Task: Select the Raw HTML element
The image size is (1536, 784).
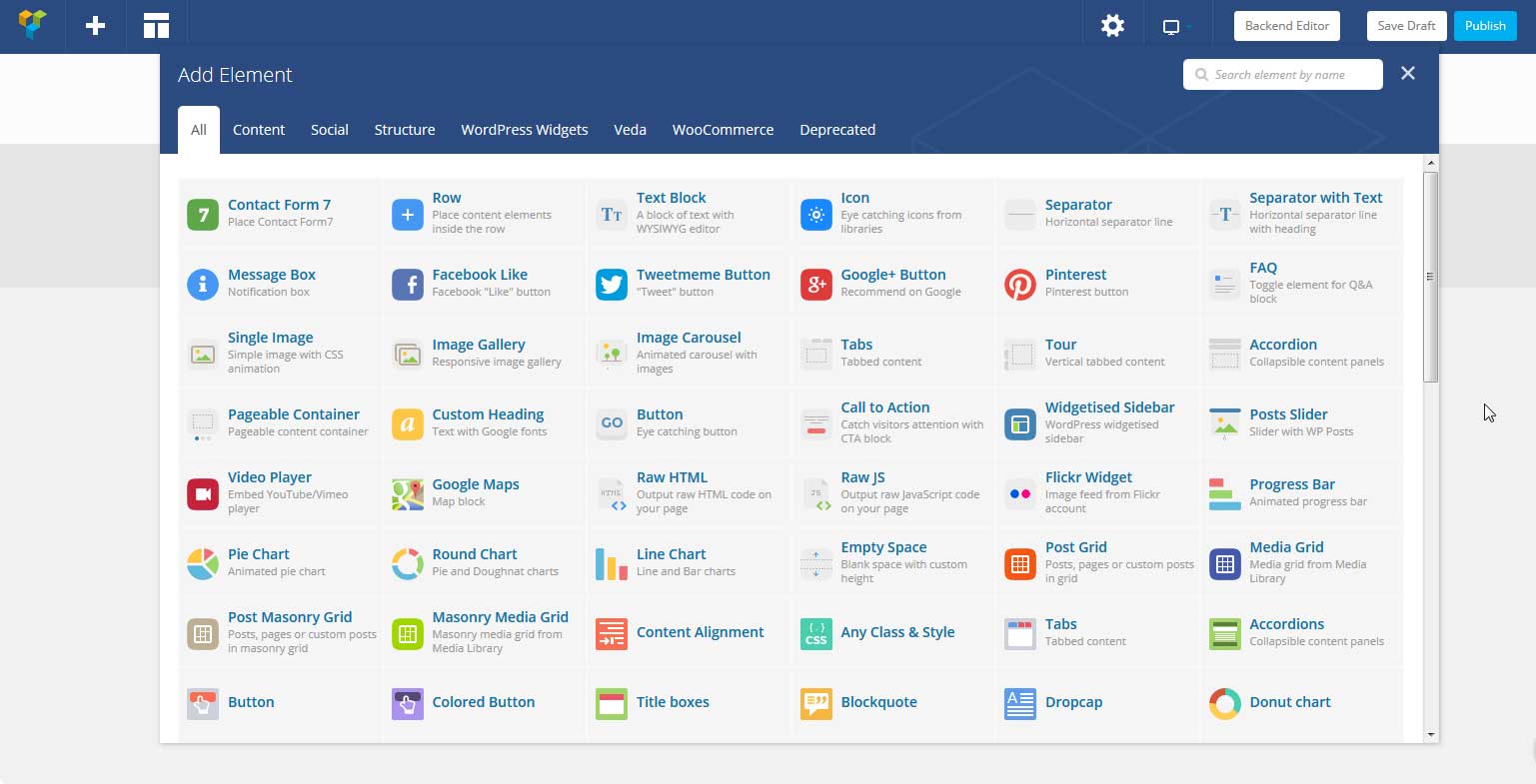Action: [x=691, y=493]
